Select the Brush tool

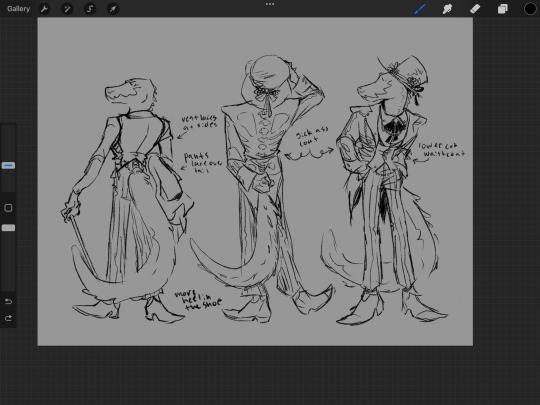tap(420, 9)
